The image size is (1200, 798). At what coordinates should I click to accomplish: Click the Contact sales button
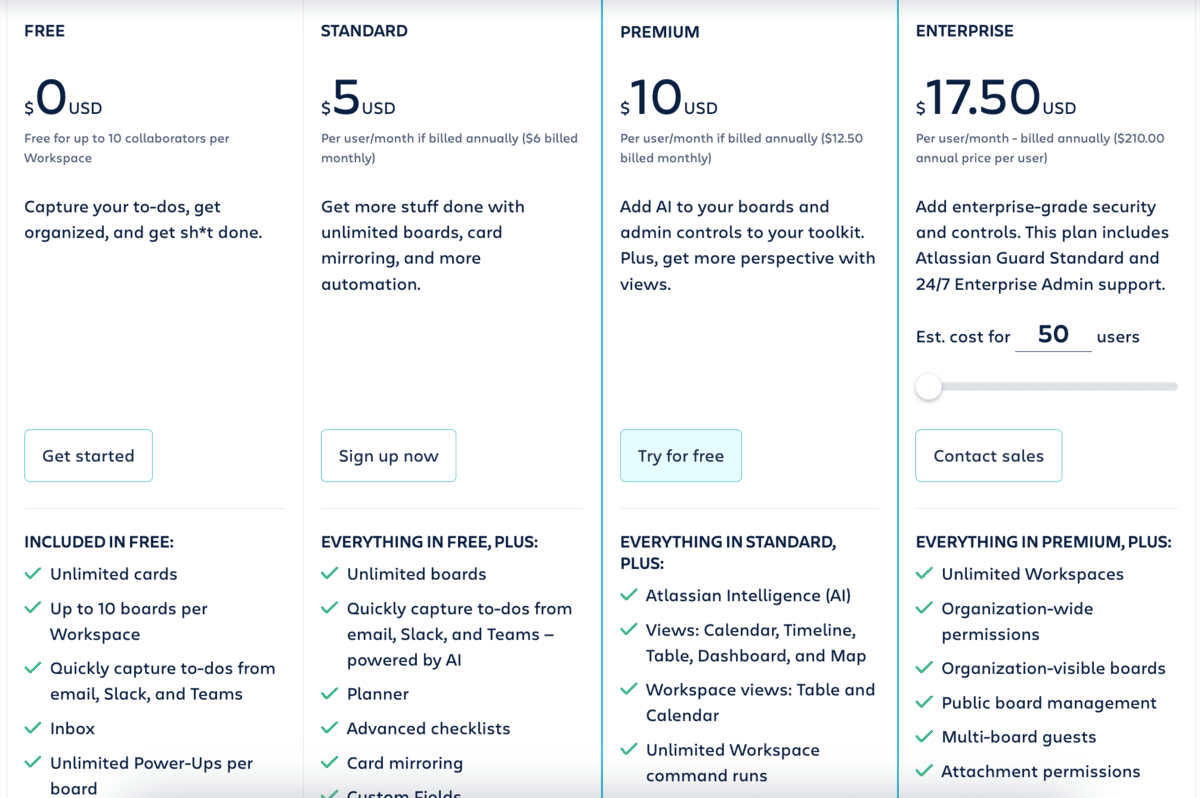tap(988, 456)
